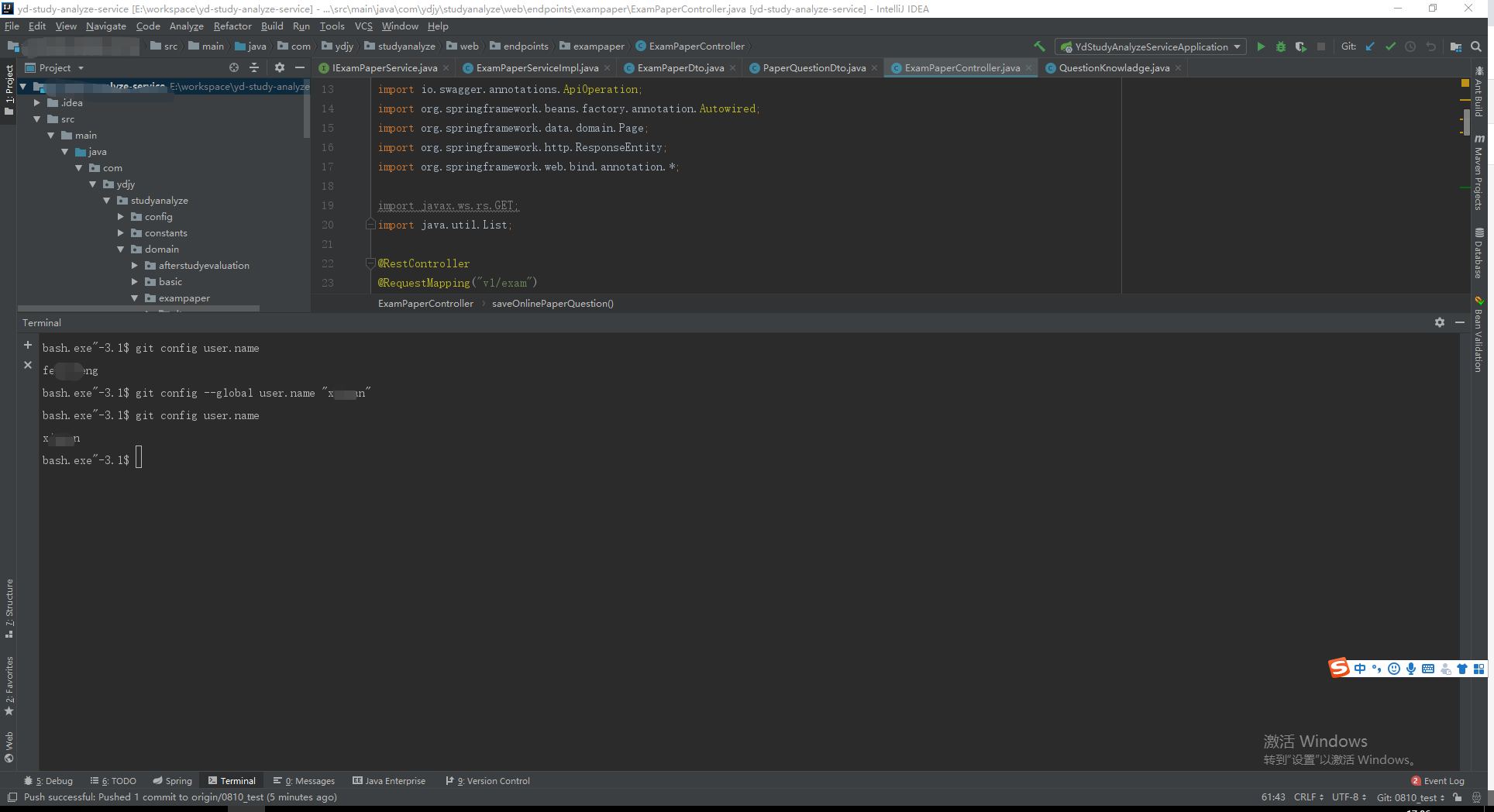Screen dimensions: 1494x812
Task: Commit changes using the green checkmark icon
Action: pos(1390,46)
